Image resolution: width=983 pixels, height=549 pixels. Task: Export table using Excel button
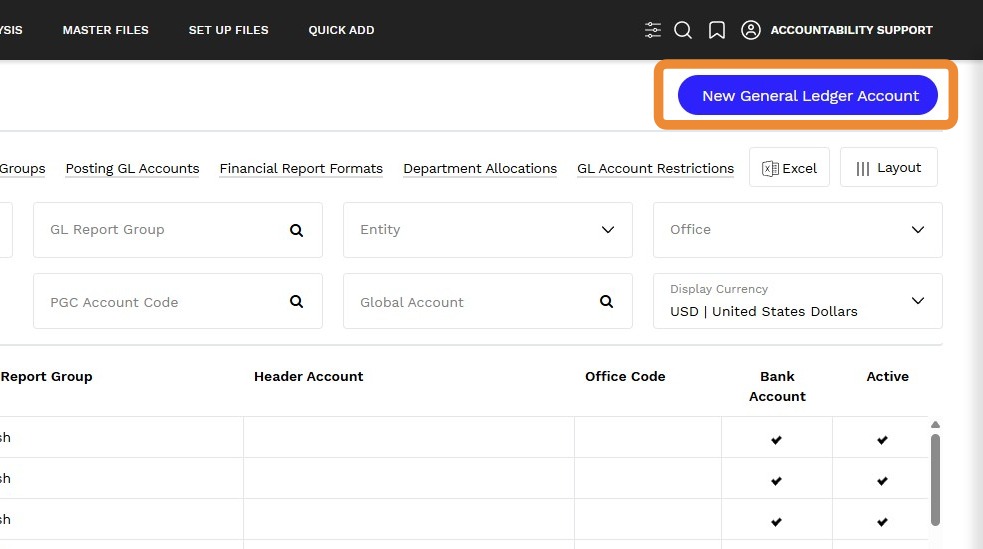pyautogui.click(x=789, y=168)
